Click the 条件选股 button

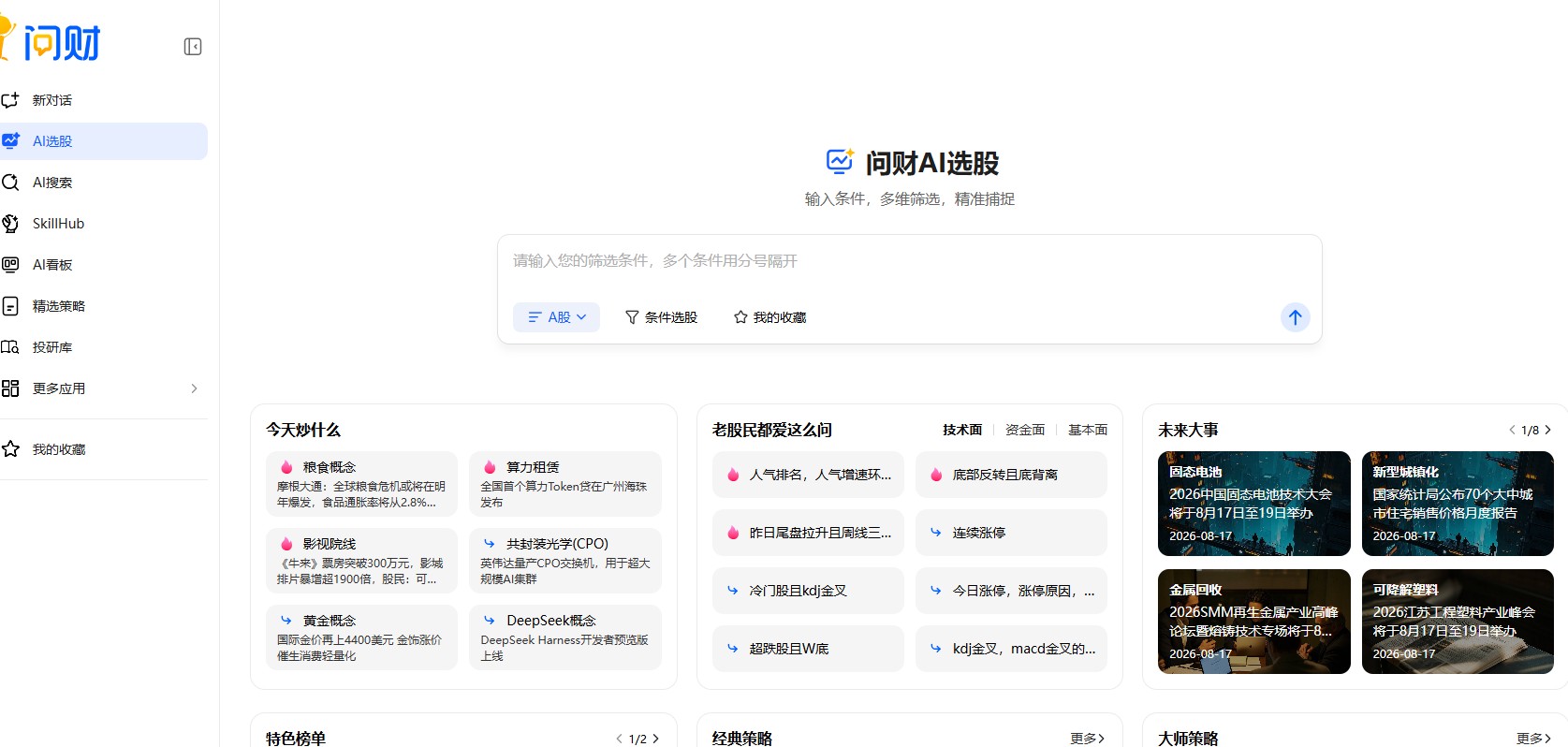point(661,317)
